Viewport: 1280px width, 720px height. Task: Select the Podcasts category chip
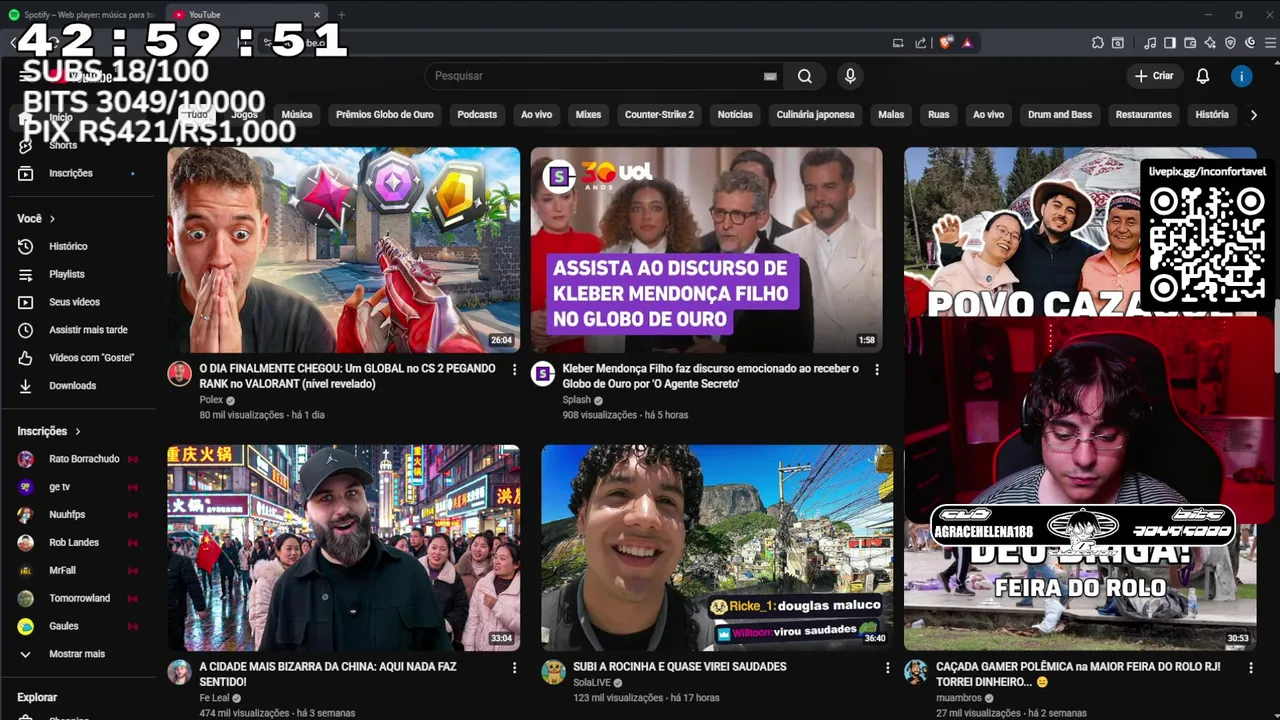(x=477, y=115)
